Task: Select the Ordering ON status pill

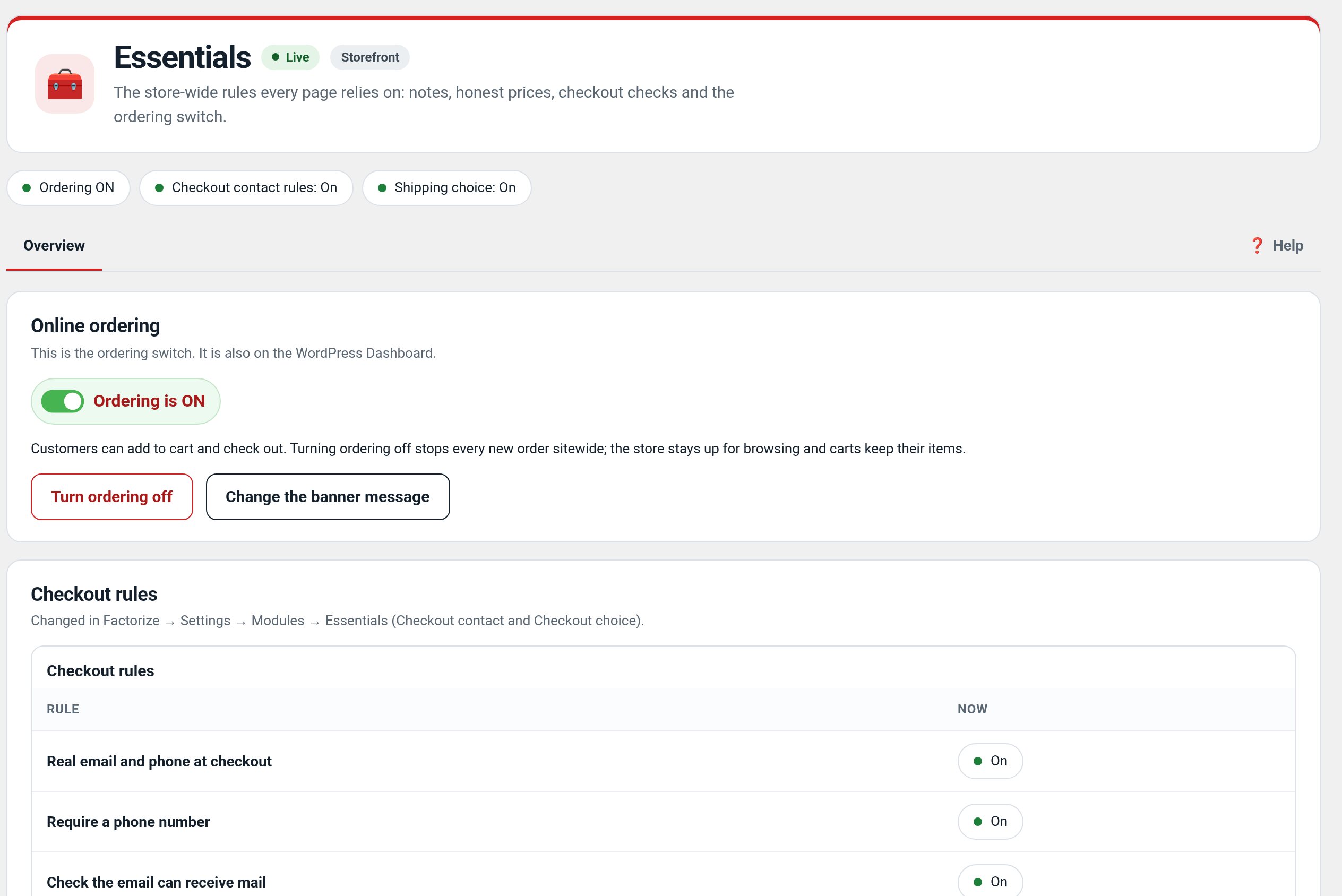Action: pos(68,188)
